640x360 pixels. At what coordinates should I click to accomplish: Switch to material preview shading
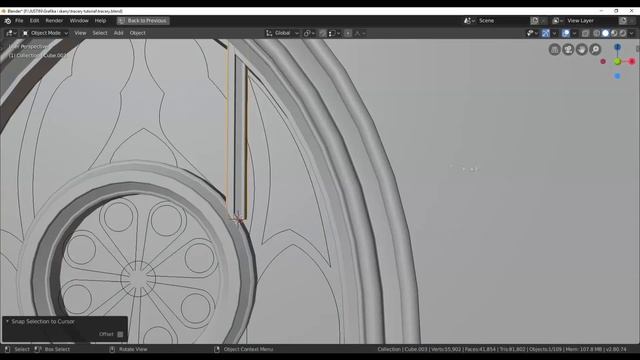coord(614,33)
